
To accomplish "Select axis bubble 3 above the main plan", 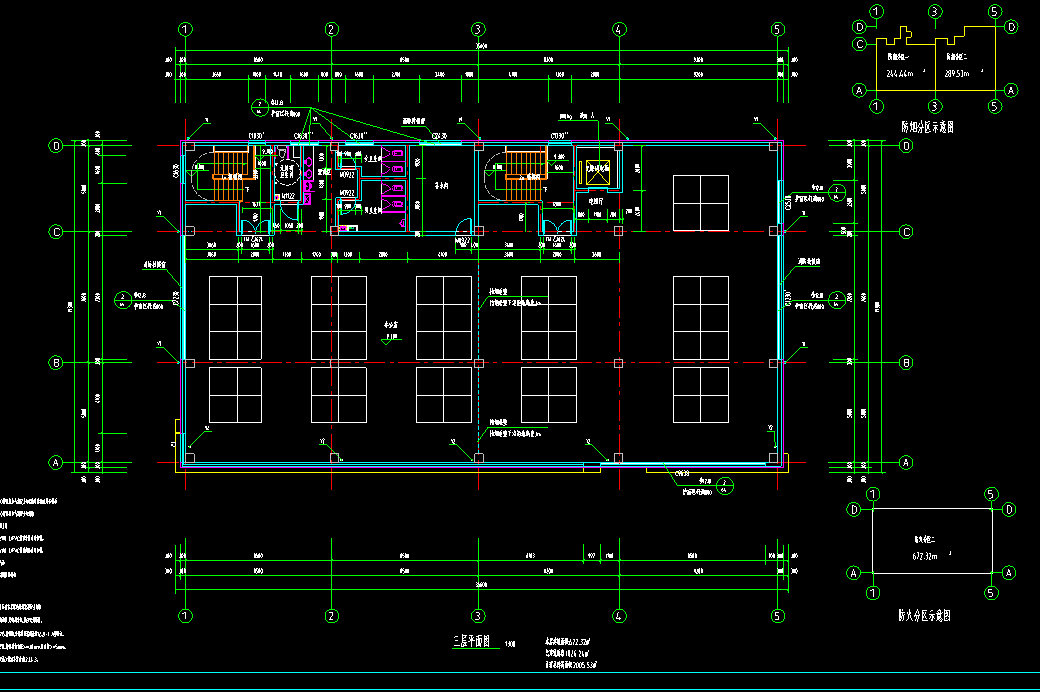I will [x=478, y=29].
